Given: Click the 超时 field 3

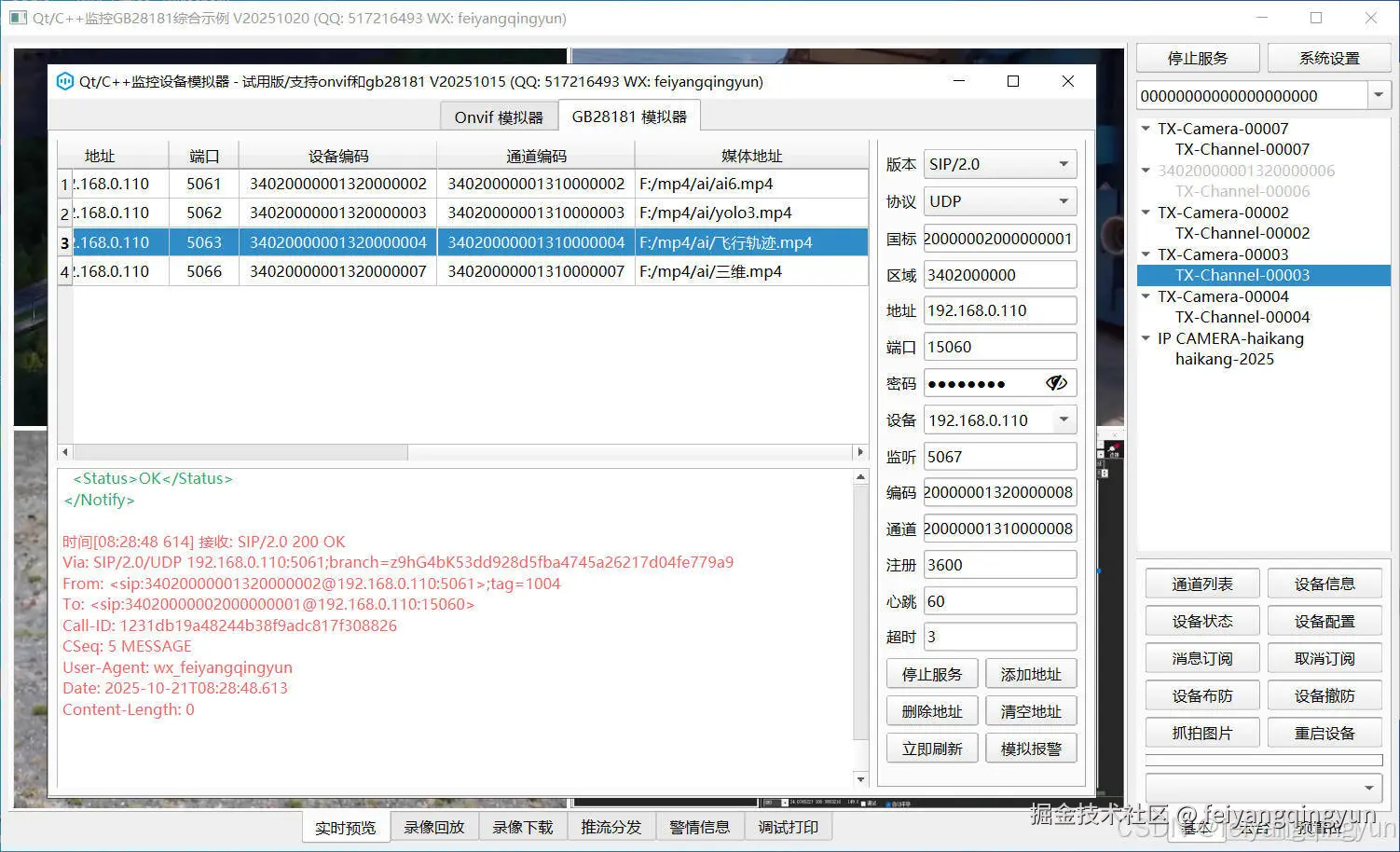Looking at the screenshot, I should coord(1000,638).
